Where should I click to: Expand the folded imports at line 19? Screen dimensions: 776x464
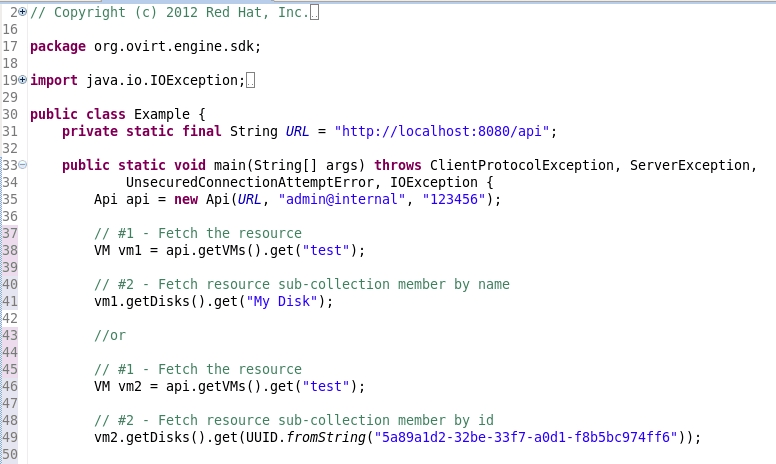pyautogui.click(x=23, y=79)
